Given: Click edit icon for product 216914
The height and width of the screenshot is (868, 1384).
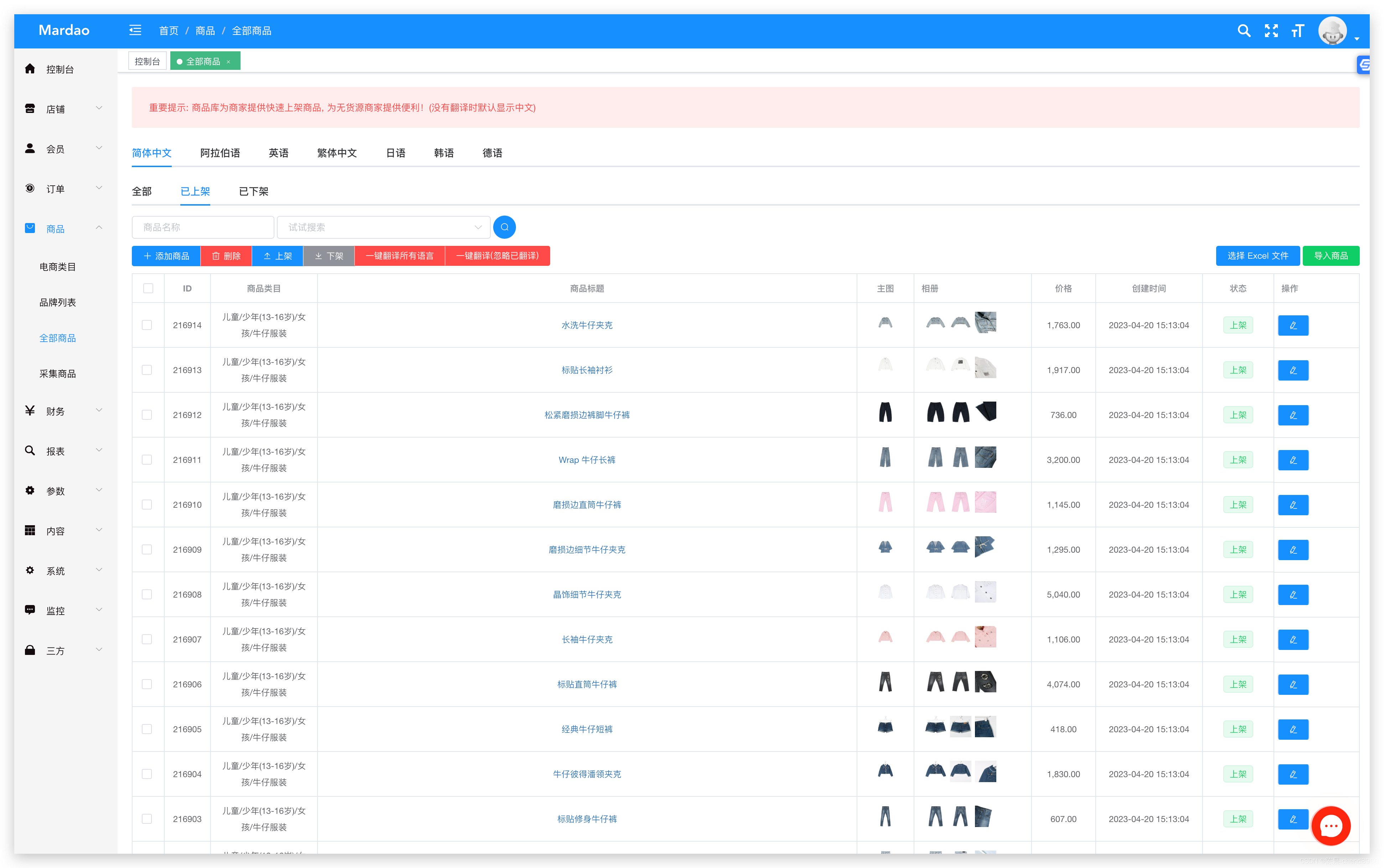Looking at the screenshot, I should point(1293,326).
